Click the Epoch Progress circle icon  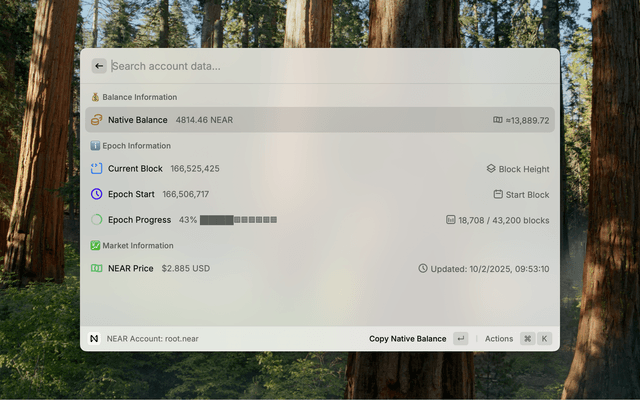(x=97, y=219)
